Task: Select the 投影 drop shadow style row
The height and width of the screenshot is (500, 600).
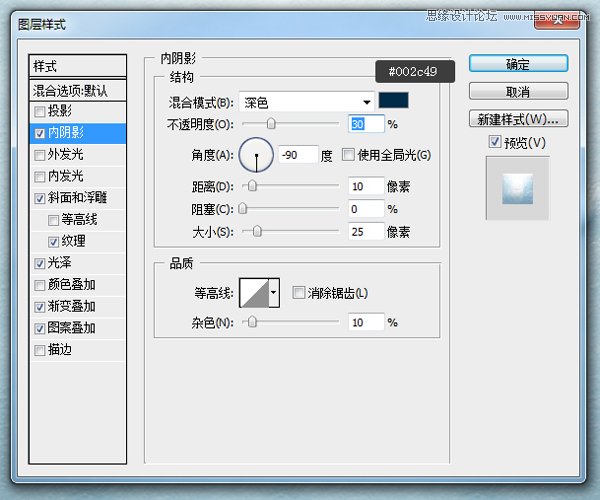Action: click(78, 112)
